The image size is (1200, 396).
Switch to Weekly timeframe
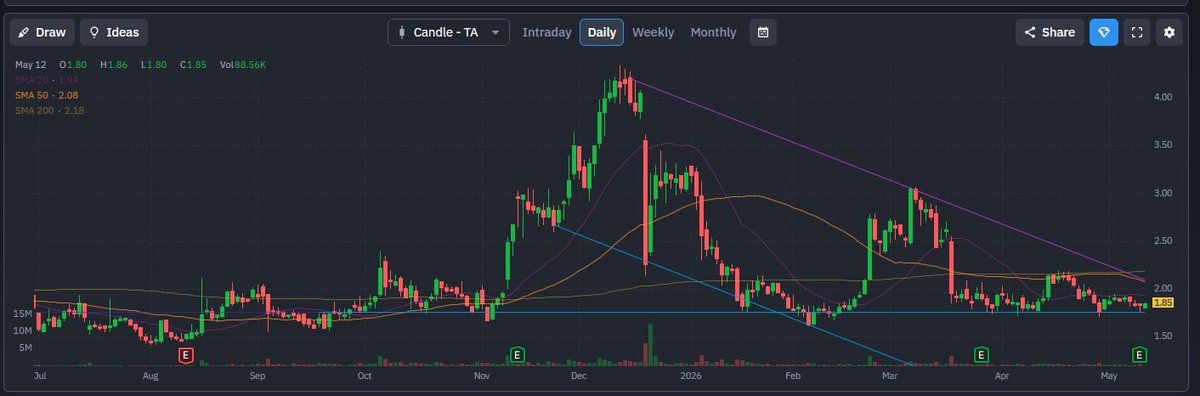click(x=653, y=32)
